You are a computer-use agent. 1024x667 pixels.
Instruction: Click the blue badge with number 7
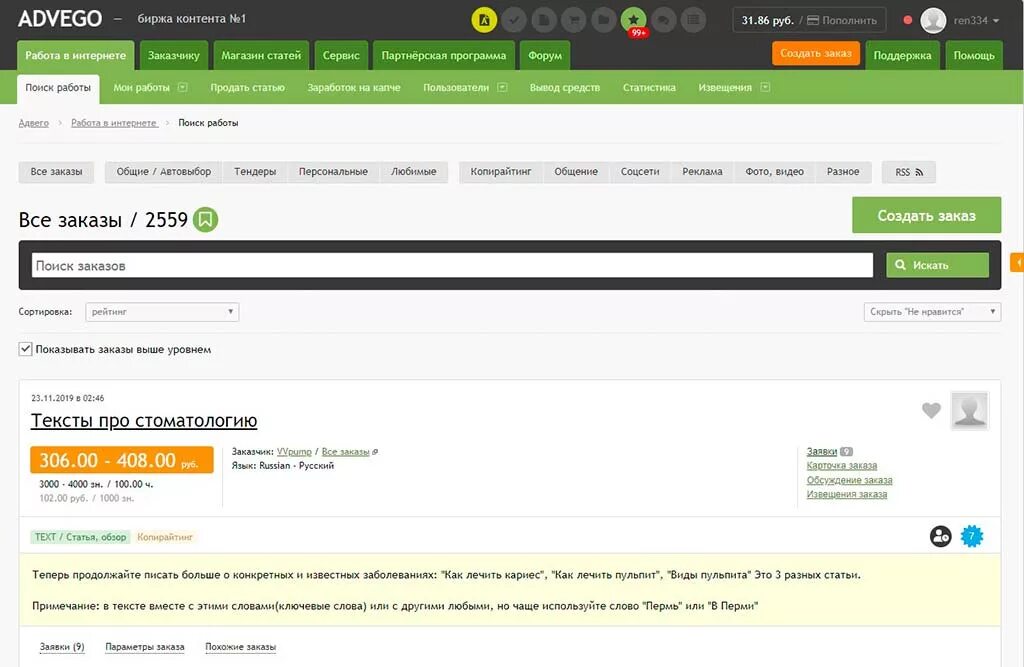click(x=972, y=536)
